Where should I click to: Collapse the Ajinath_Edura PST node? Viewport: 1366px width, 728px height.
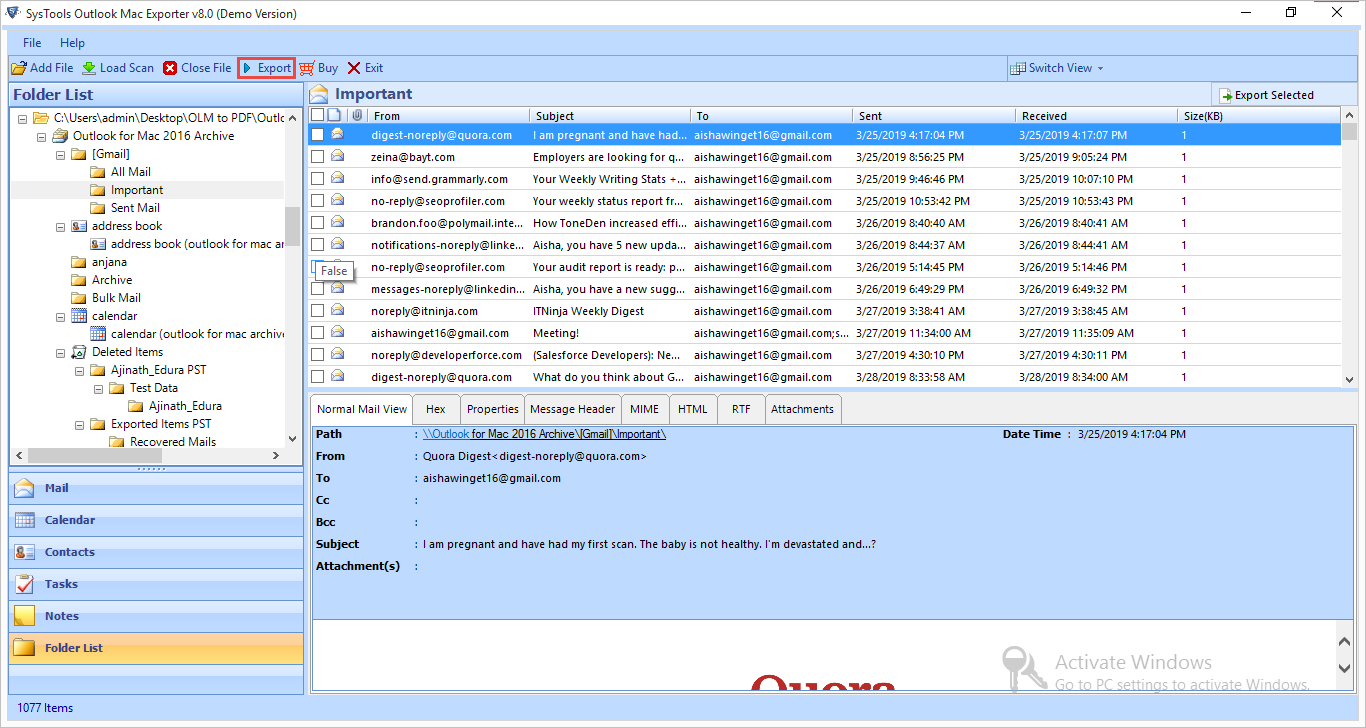pos(78,370)
